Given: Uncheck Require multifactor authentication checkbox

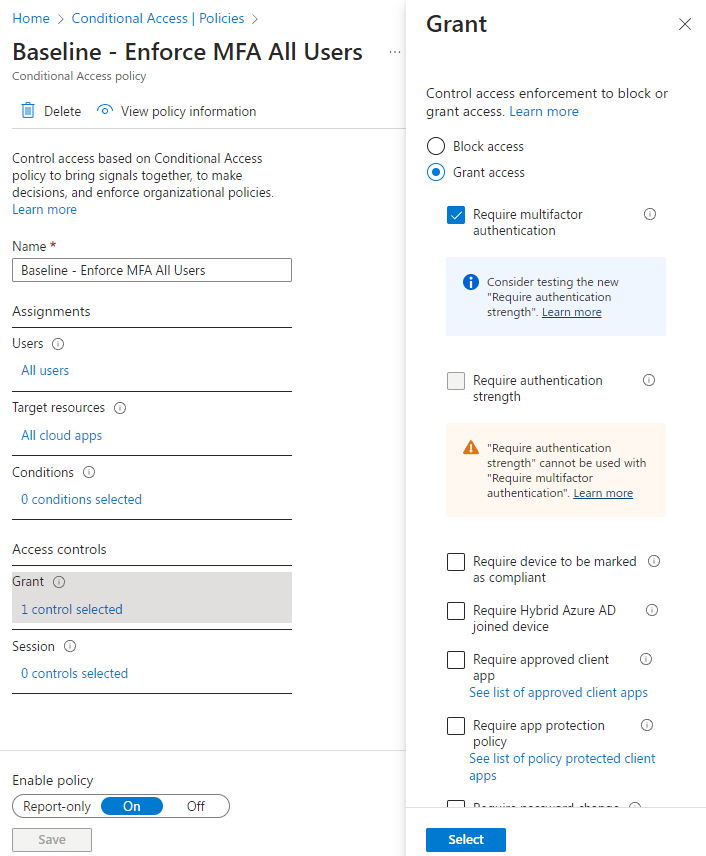Looking at the screenshot, I should (456, 215).
